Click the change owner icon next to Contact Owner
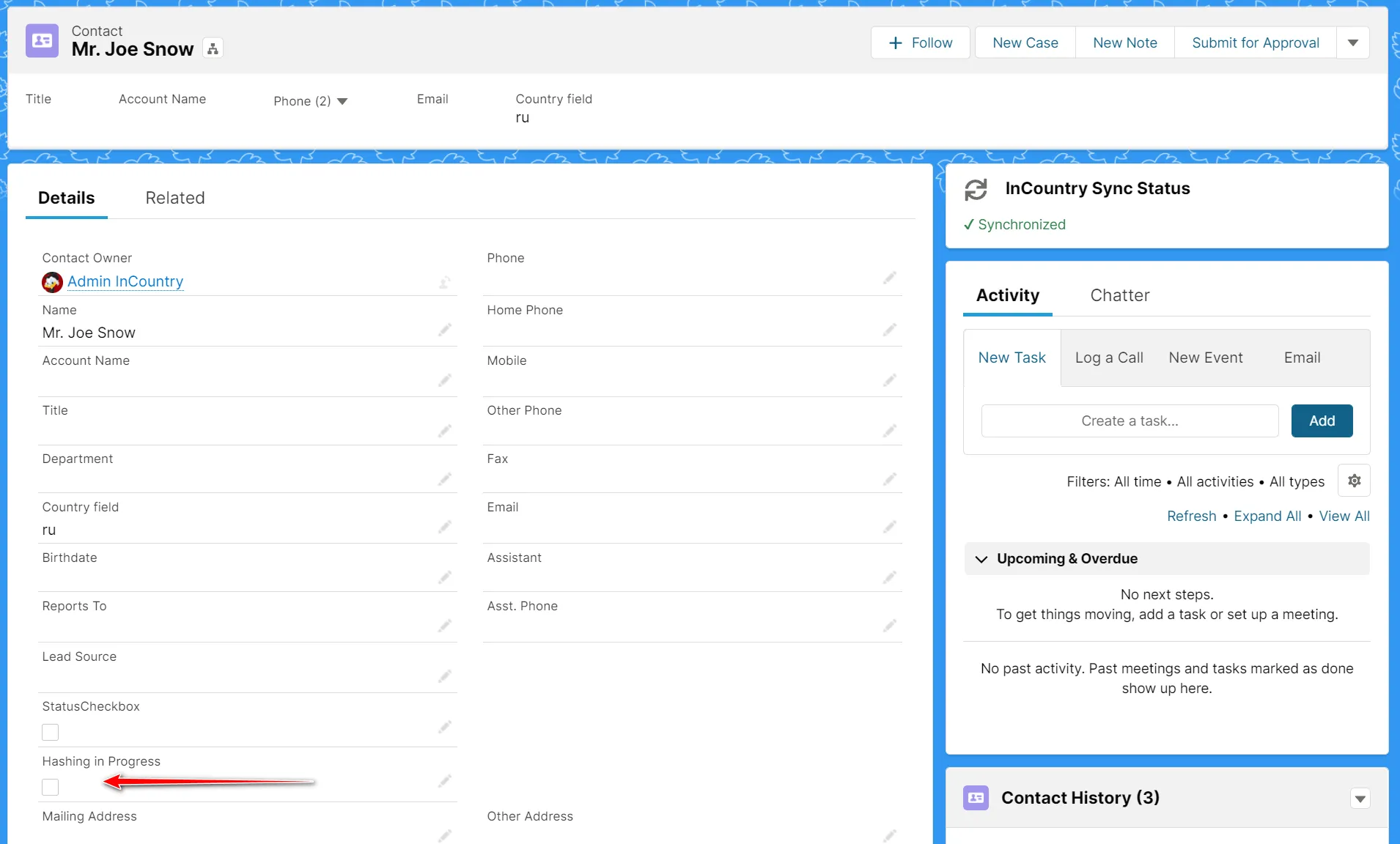Screen dimensions: 1400x844 point(444,283)
